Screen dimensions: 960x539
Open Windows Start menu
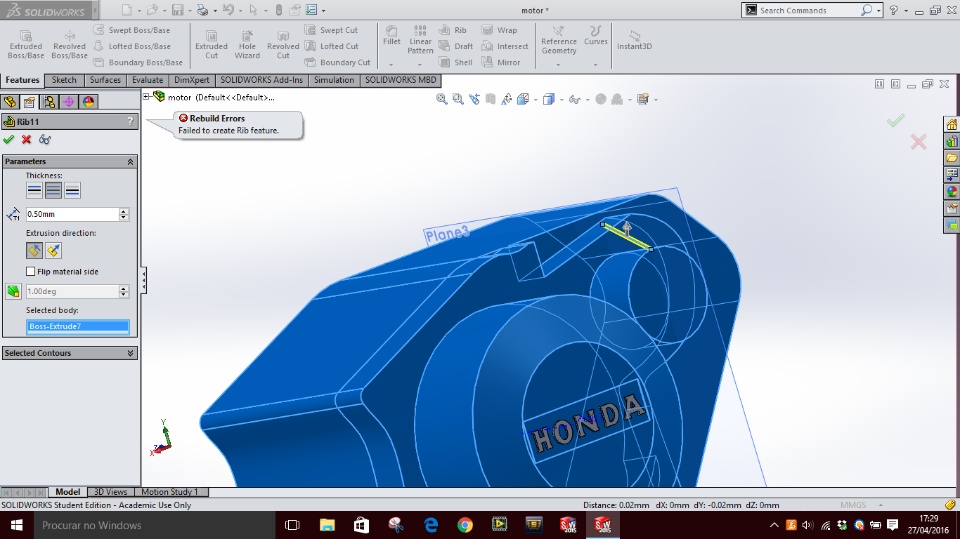(x=17, y=526)
